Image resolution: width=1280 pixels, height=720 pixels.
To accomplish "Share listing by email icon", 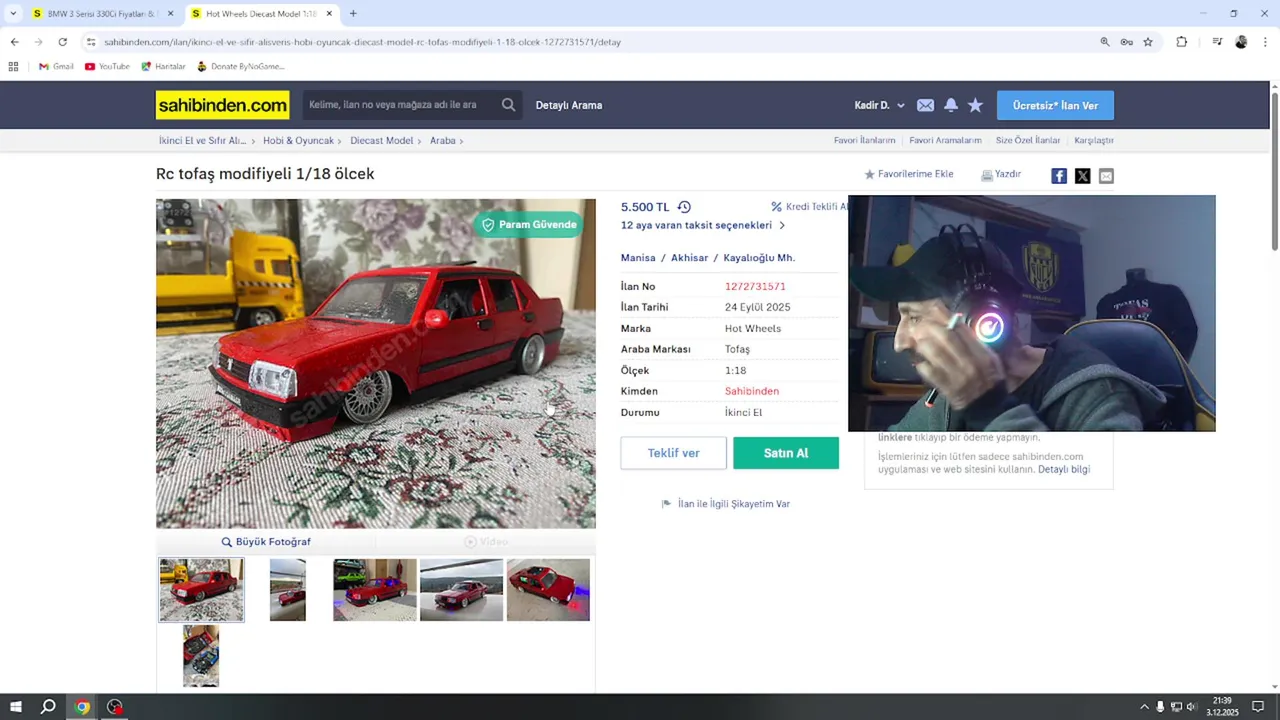I will click(1106, 176).
